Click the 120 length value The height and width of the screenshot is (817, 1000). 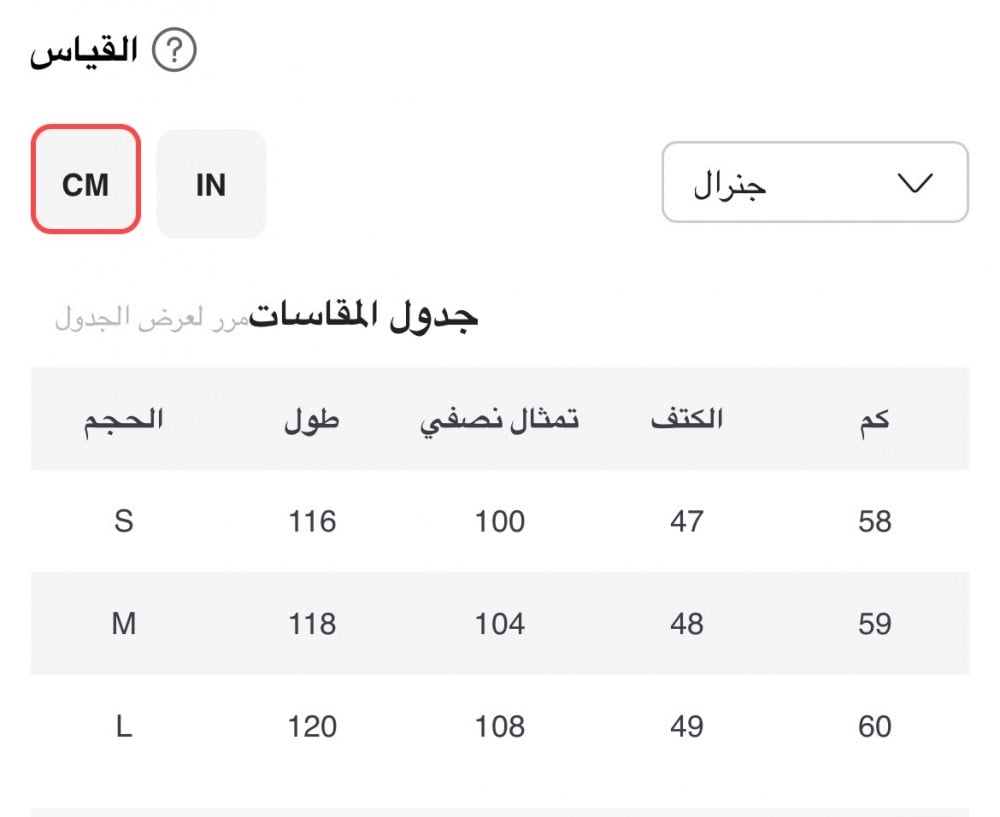click(x=312, y=726)
